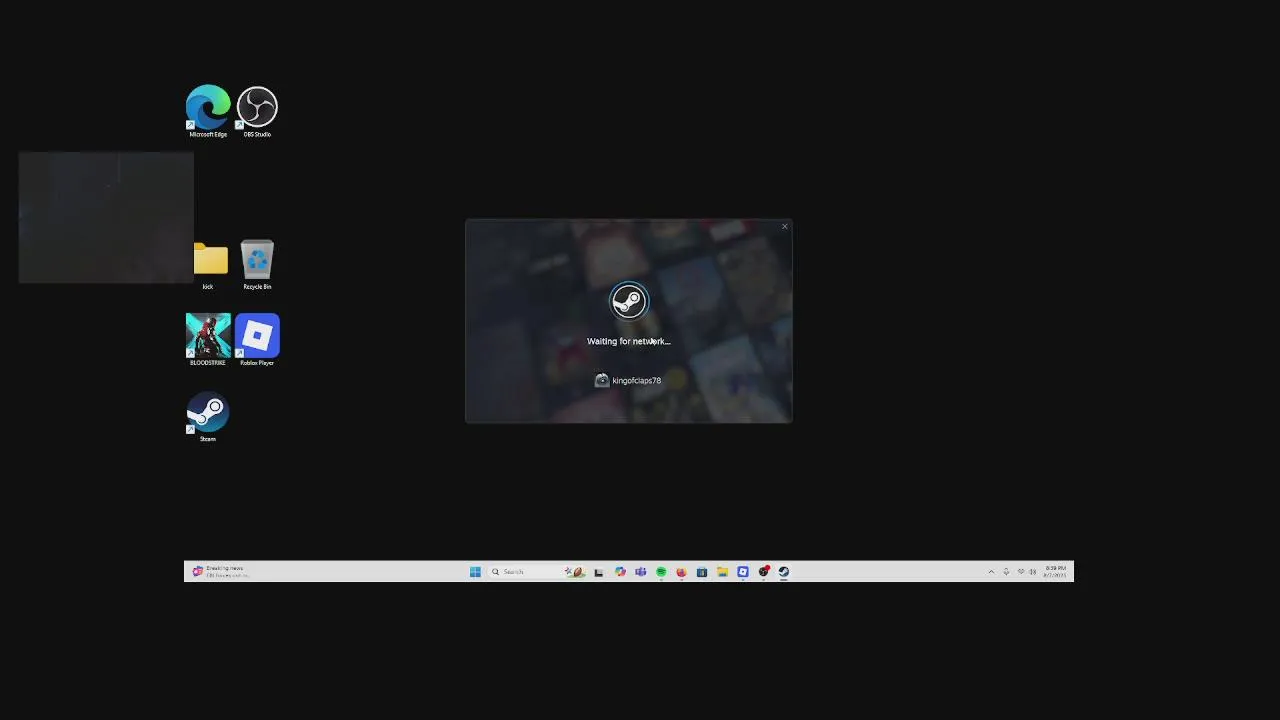
Task: Open the Windows Start menu
Action: [475, 572]
